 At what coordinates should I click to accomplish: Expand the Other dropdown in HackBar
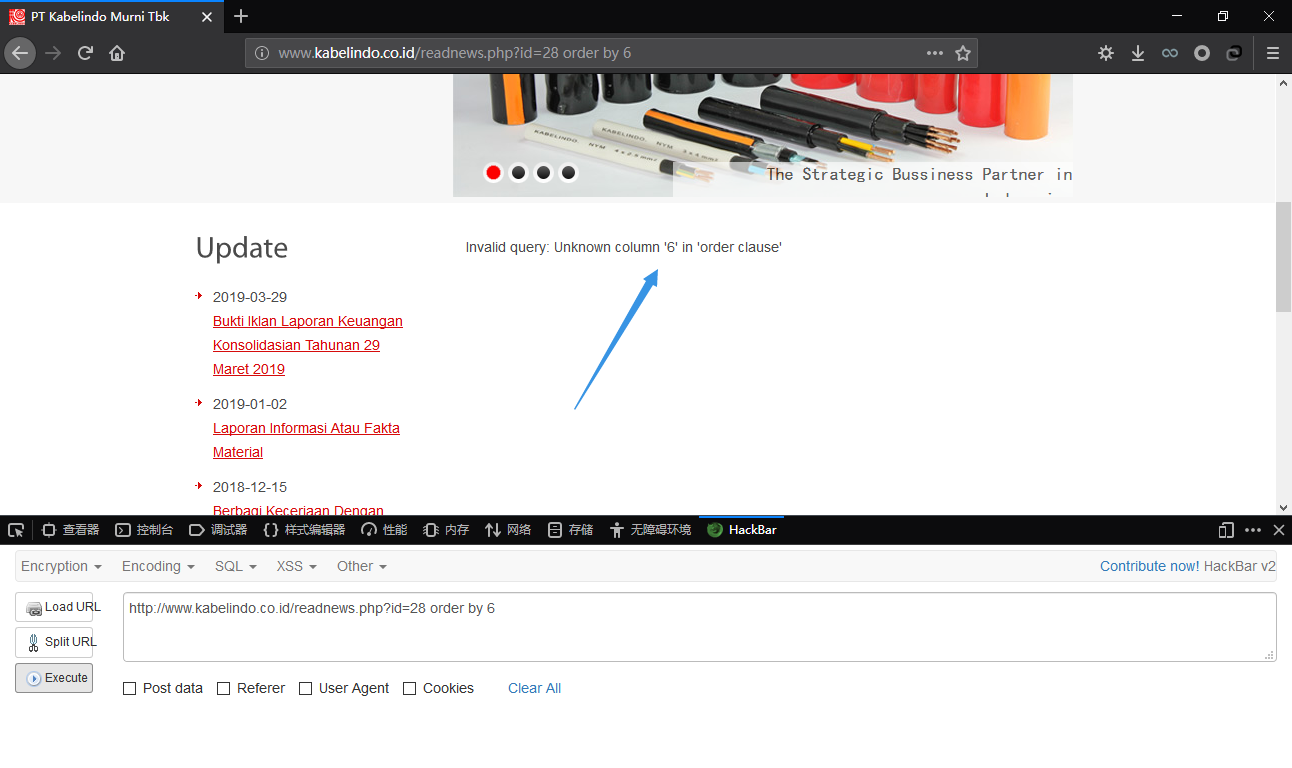click(362, 566)
